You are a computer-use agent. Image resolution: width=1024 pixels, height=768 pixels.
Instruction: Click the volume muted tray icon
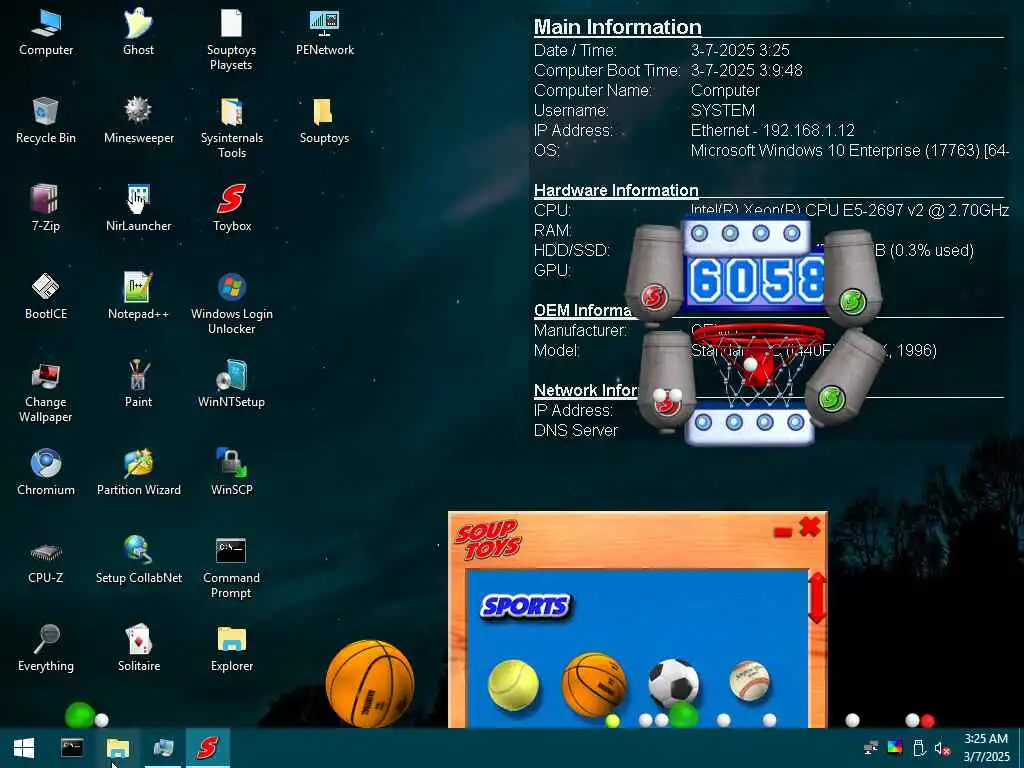[942, 748]
